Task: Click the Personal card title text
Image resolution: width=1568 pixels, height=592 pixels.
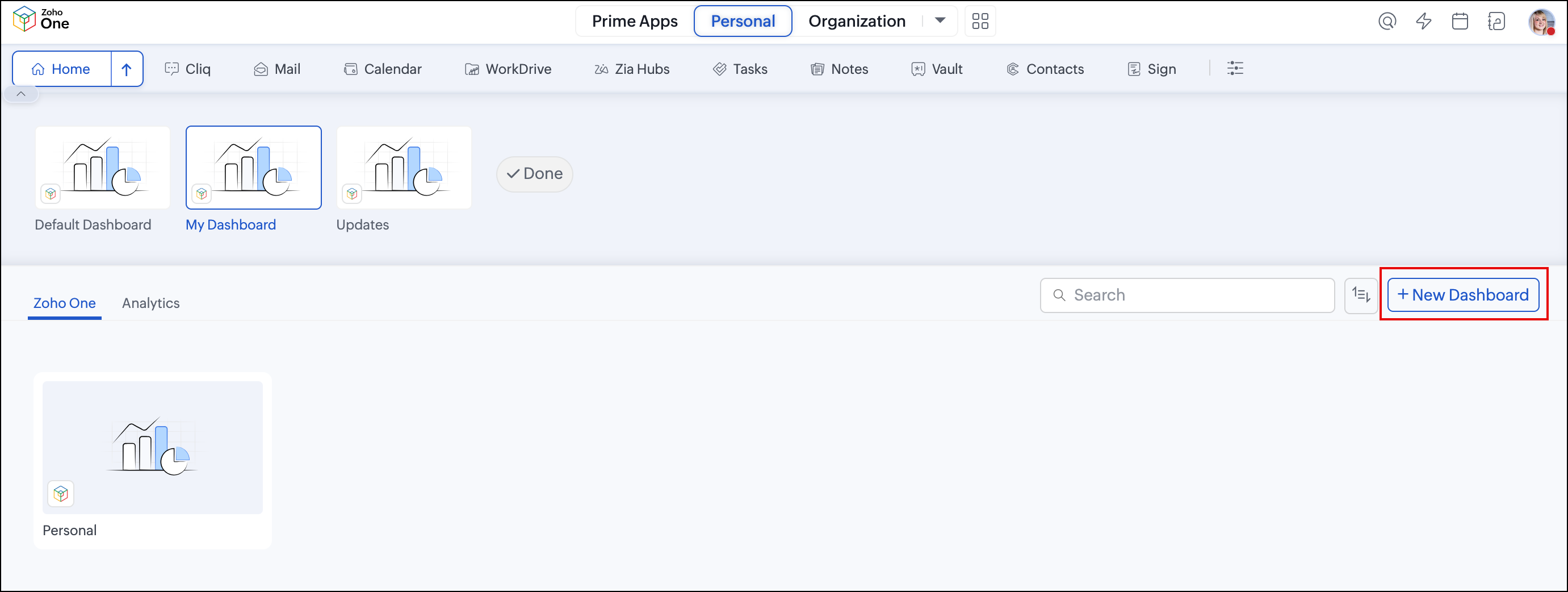Action: pos(69,531)
